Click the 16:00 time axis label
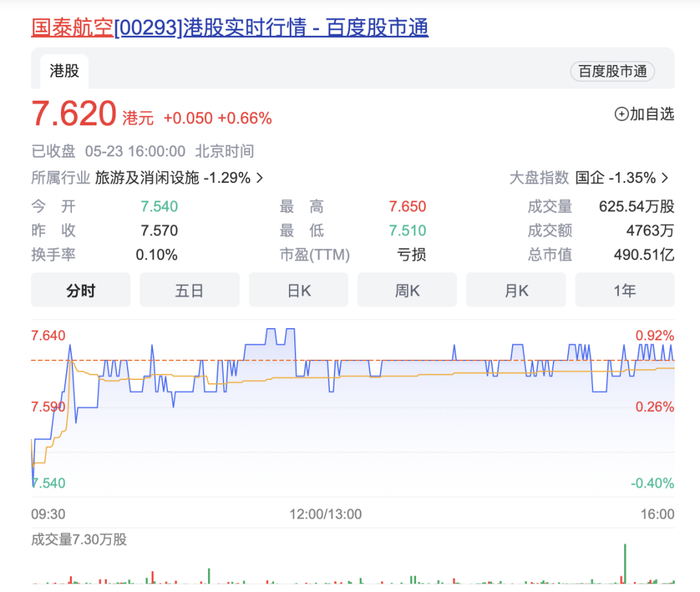 click(657, 514)
